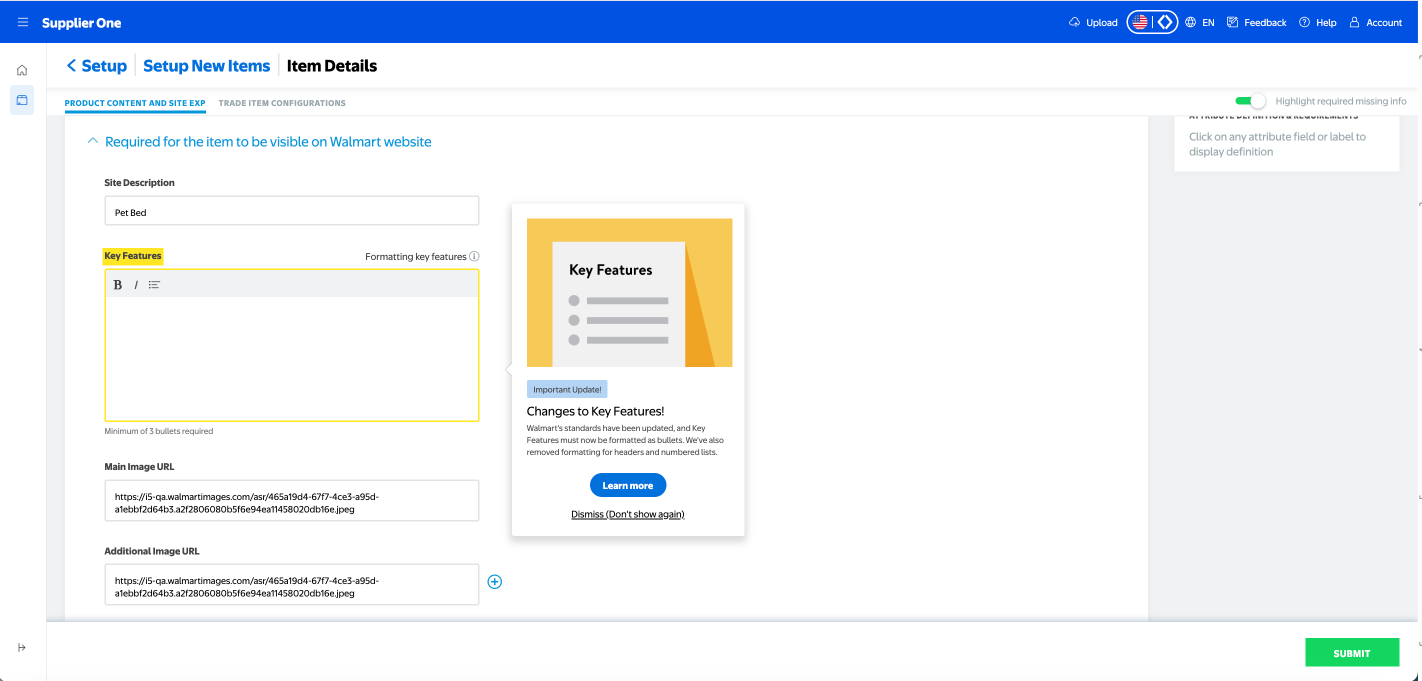1422x681 pixels.
Task: Open the globe language selector
Action: click(x=1191, y=22)
